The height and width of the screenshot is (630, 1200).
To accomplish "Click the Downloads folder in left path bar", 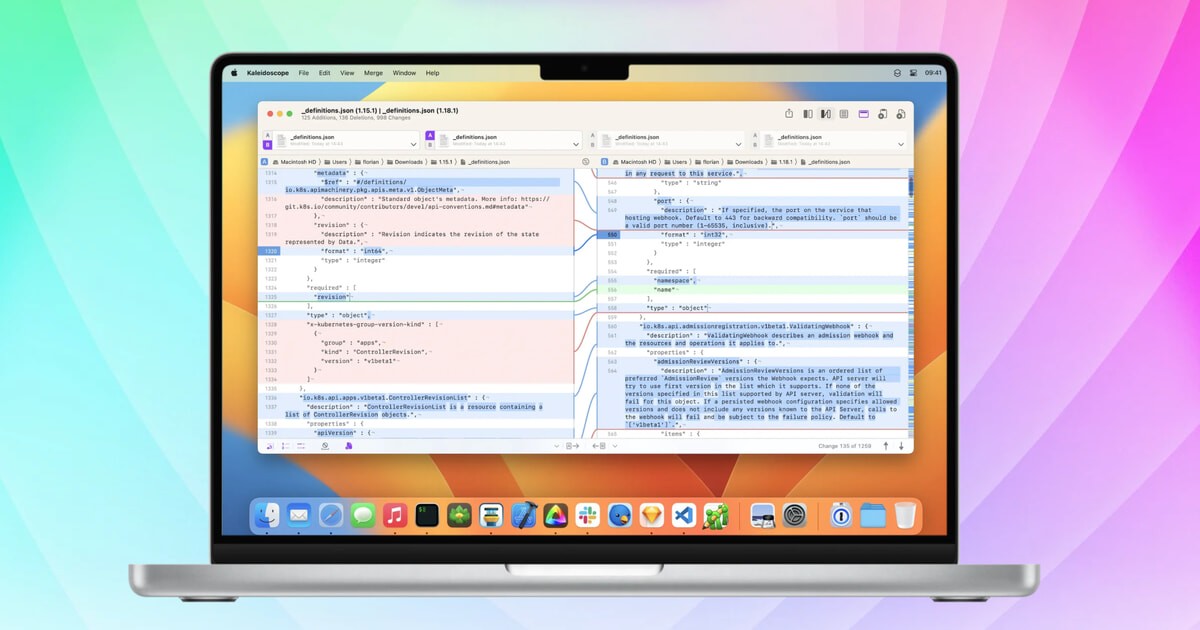I will click(x=408, y=161).
